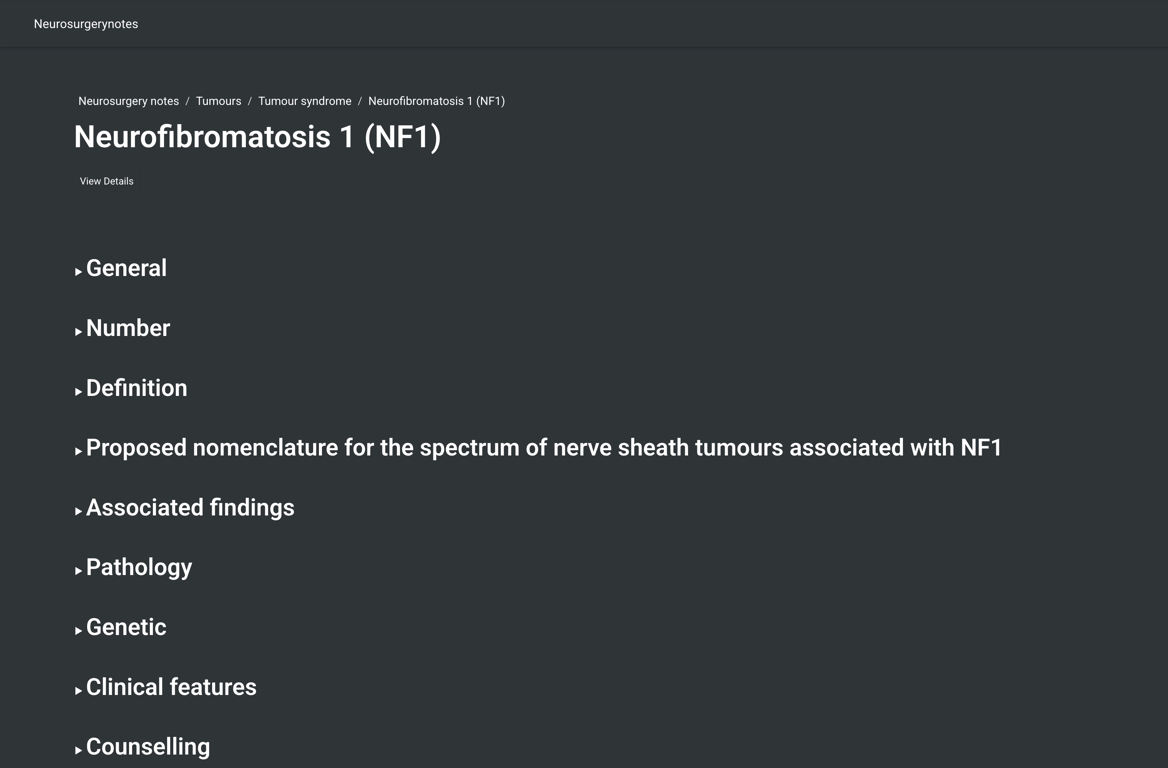The height and width of the screenshot is (768, 1168).
Task: Open the Tumours breadcrumb link
Action: point(218,101)
